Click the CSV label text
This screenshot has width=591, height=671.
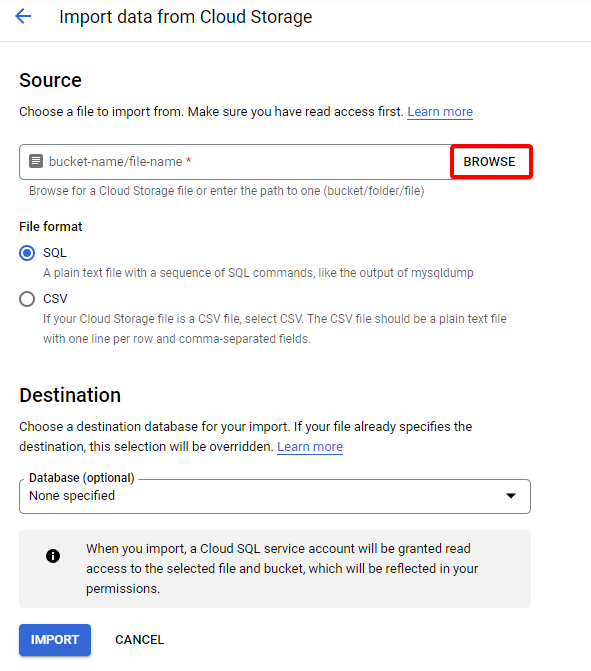(x=55, y=299)
